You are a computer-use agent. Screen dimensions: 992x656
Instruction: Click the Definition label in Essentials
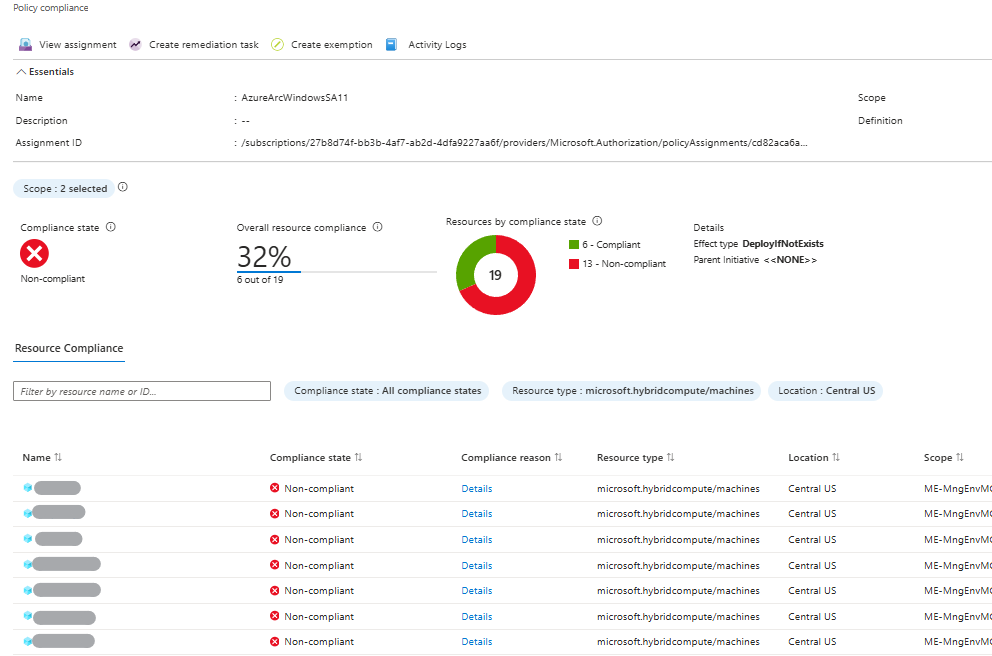coord(880,120)
